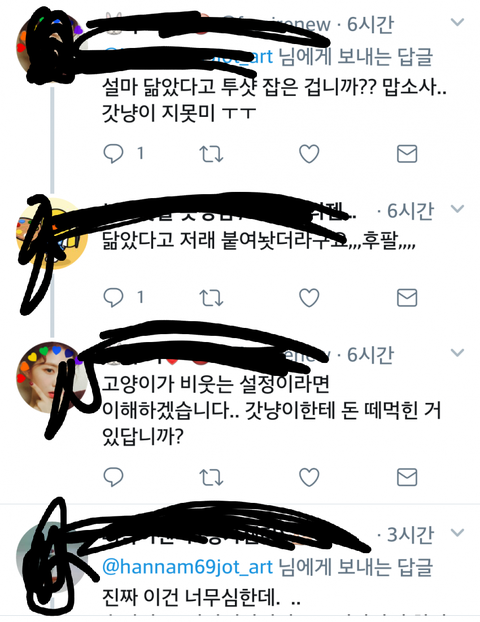This screenshot has width=480, height=622.
Task: Open the chevron menu on 고양이가 비웃는 tweet
Action: (457, 353)
